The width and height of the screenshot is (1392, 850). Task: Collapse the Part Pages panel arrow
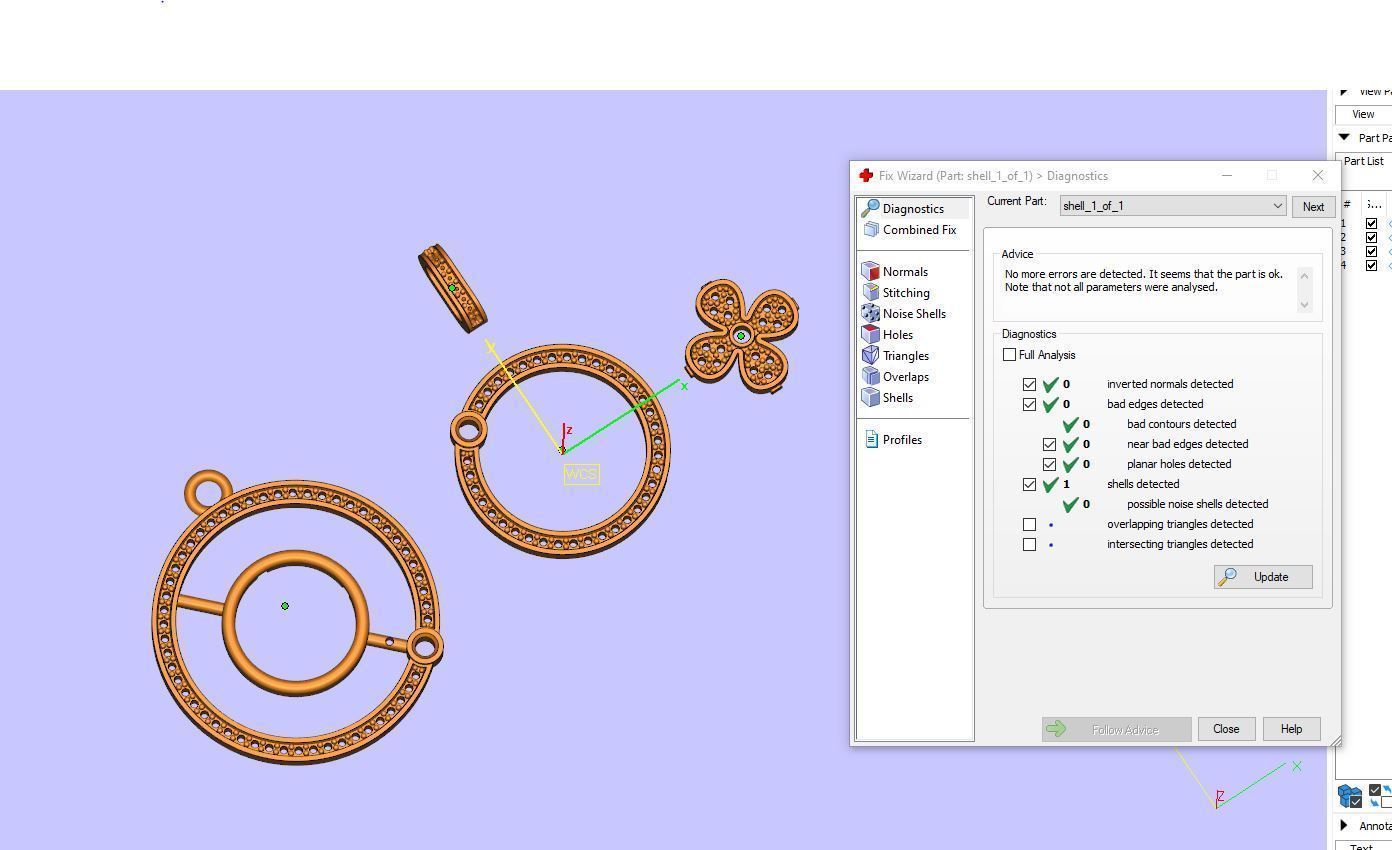(x=1344, y=138)
